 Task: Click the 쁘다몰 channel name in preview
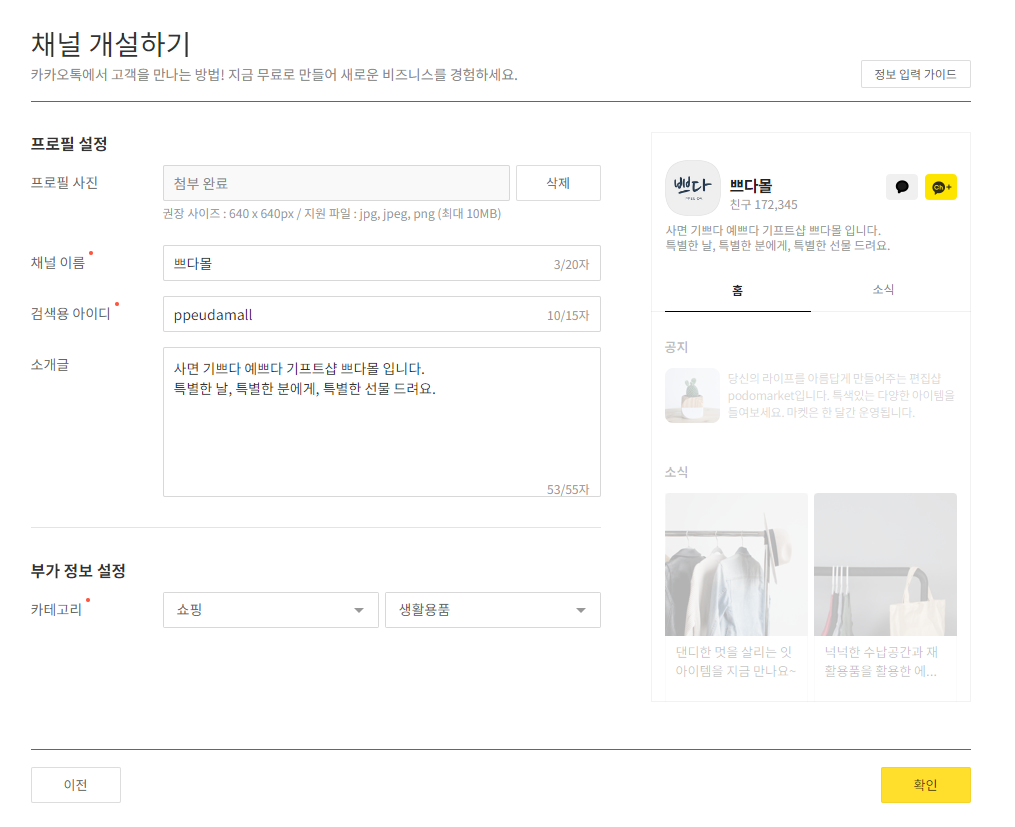(x=751, y=186)
